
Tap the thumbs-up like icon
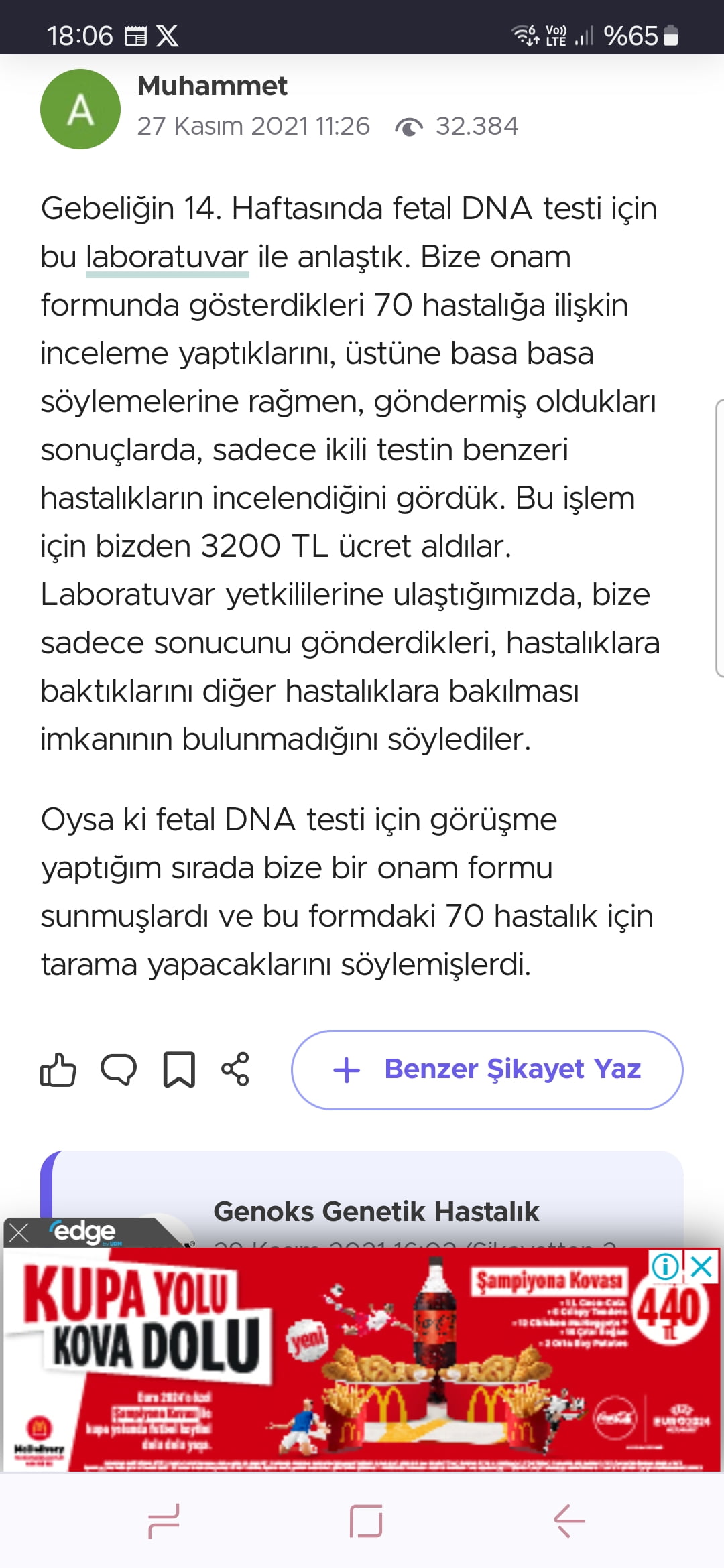tap(58, 1069)
